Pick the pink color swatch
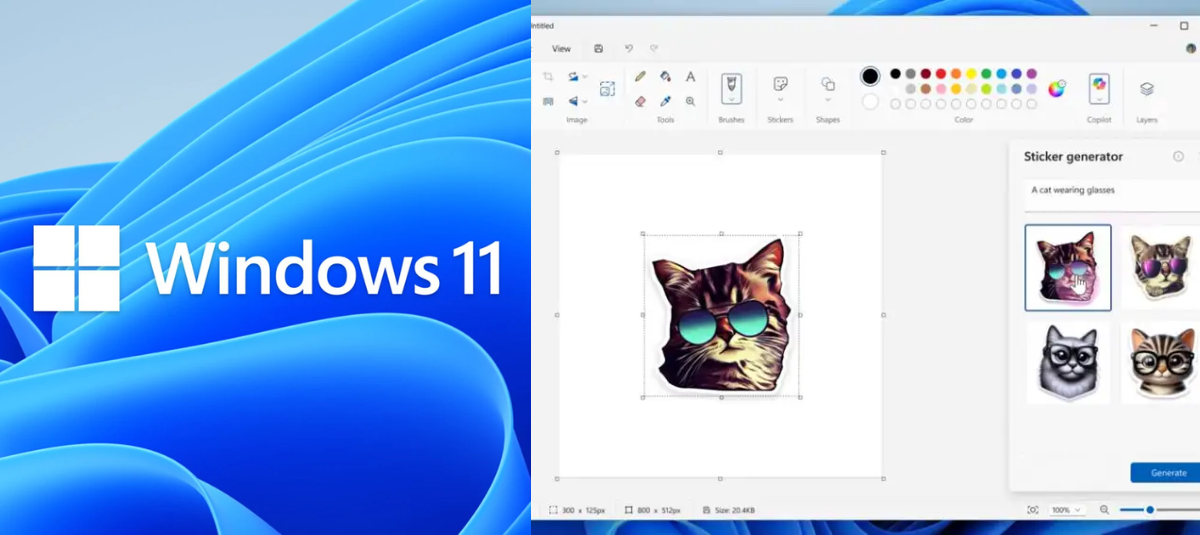Screen dimensions: 1200x535 click(941, 88)
